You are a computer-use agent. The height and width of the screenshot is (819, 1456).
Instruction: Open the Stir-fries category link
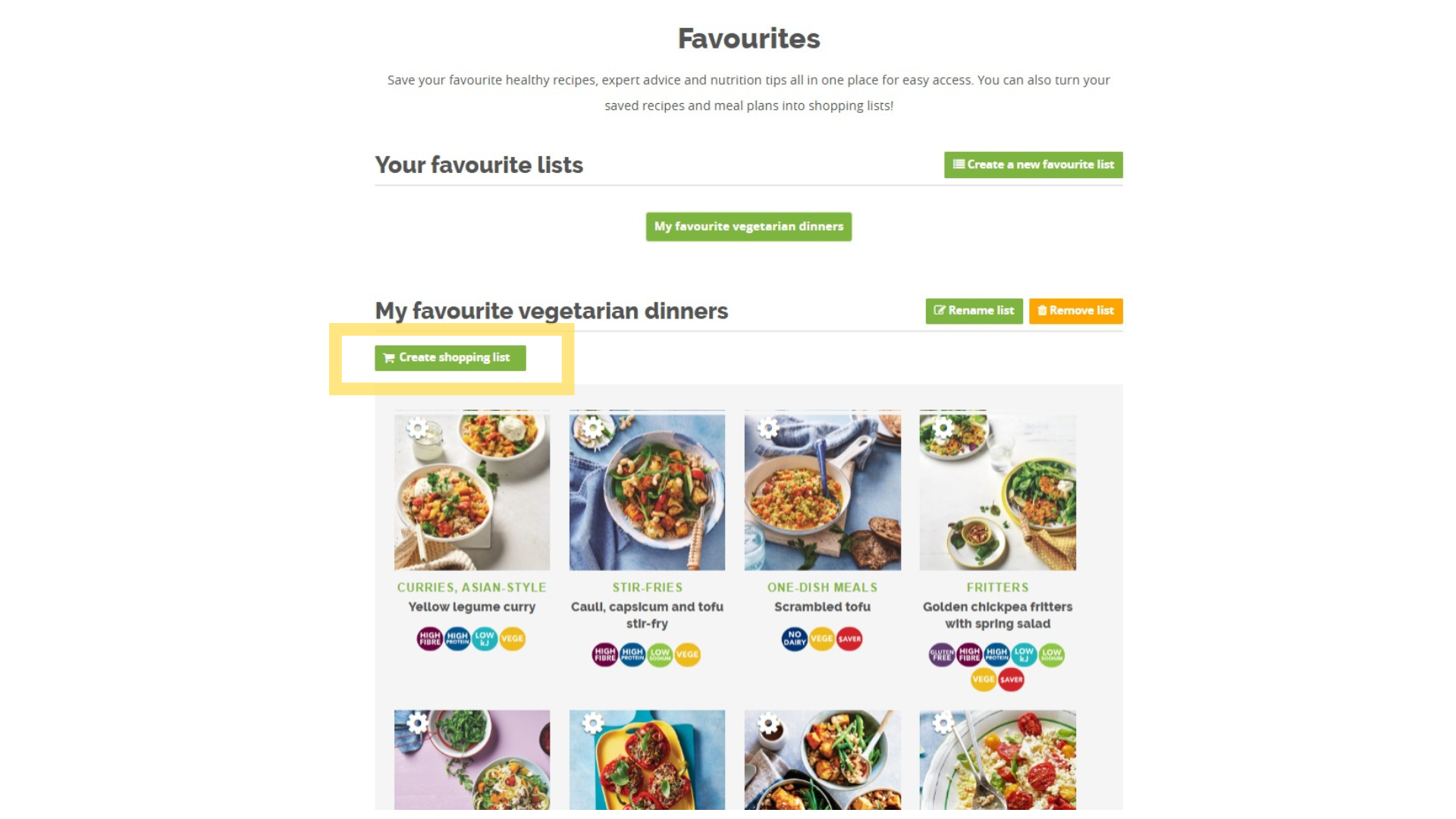point(647,588)
